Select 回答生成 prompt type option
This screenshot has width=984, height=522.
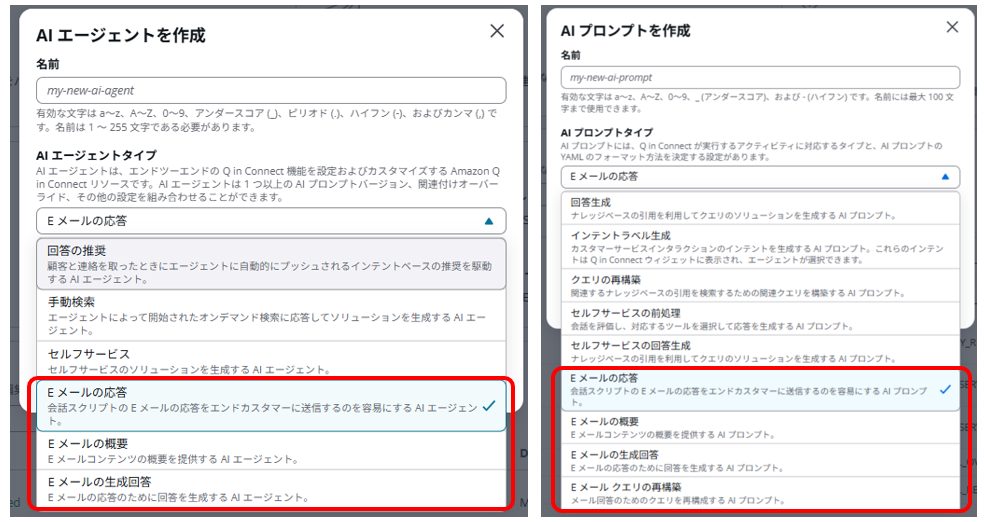coord(760,207)
